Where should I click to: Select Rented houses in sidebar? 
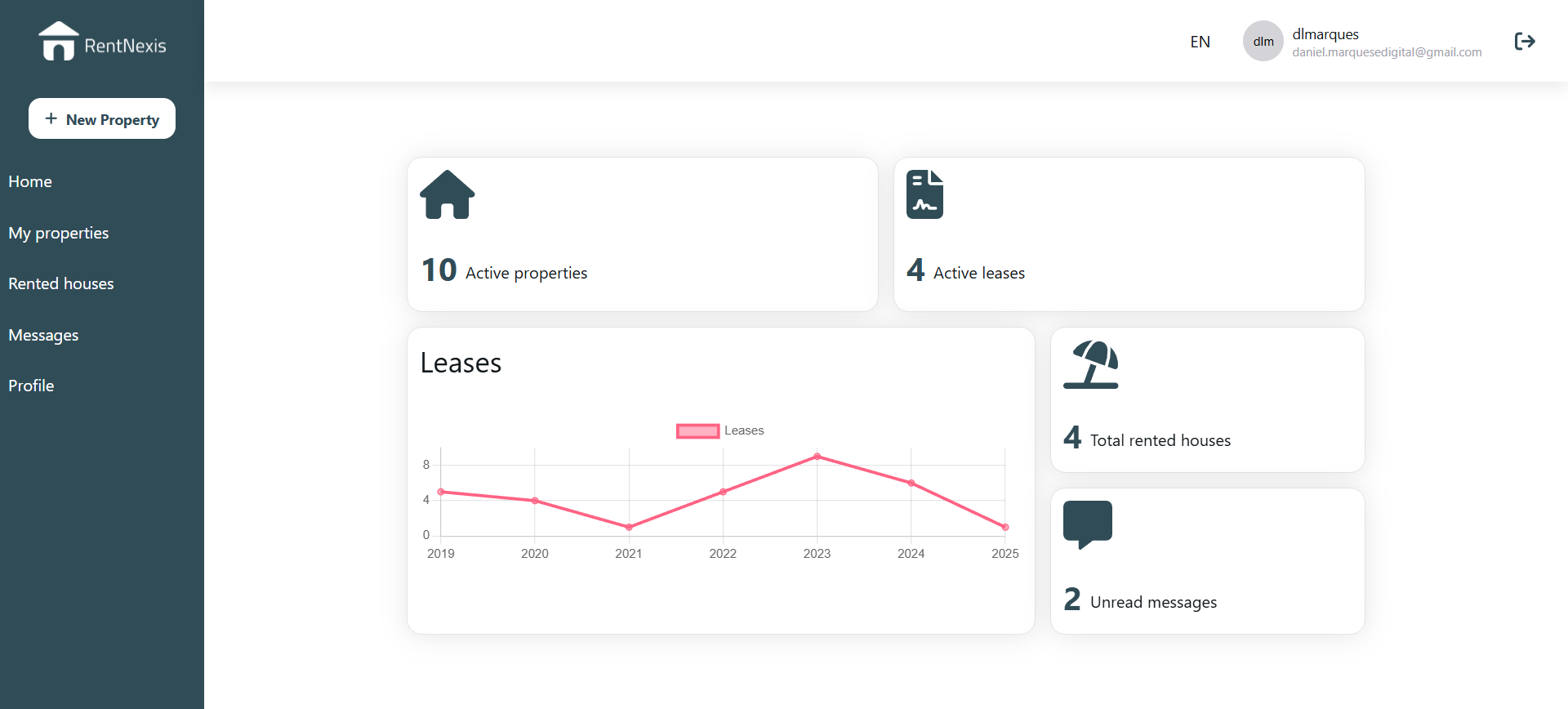(x=61, y=283)
